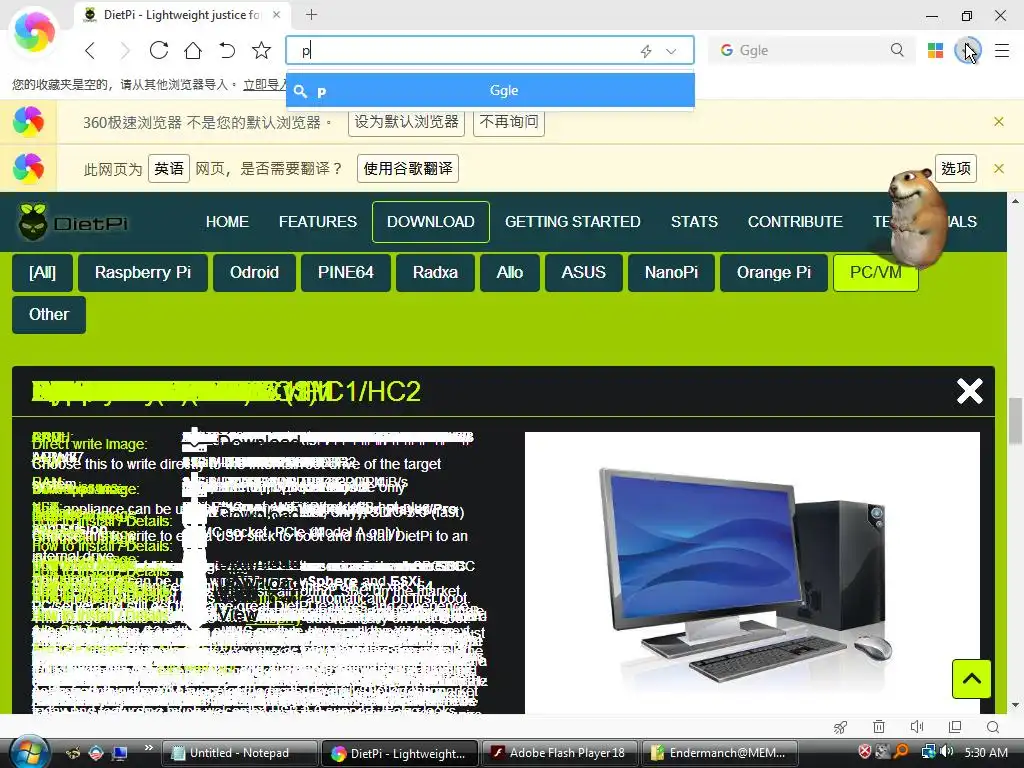Select the [All] device filter
1024x768 pixels.
[42, 272]
